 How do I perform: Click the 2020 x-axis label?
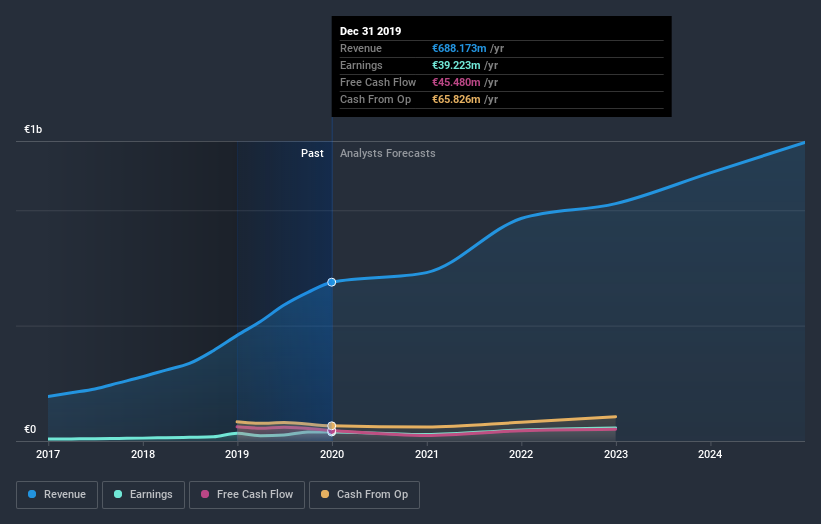pos(332,454)
